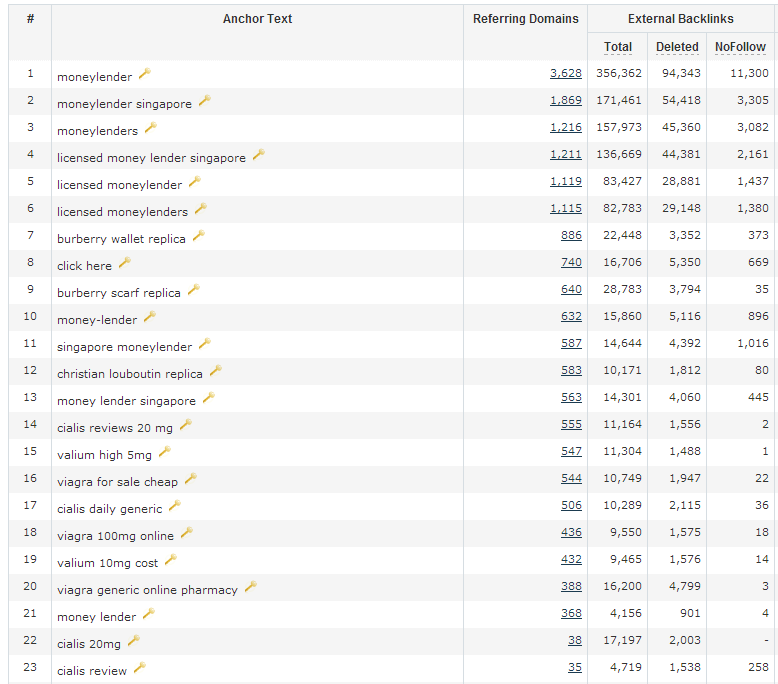
Task: Click key icon next to 'valium high 5mg'
Action: pos(165,452)
